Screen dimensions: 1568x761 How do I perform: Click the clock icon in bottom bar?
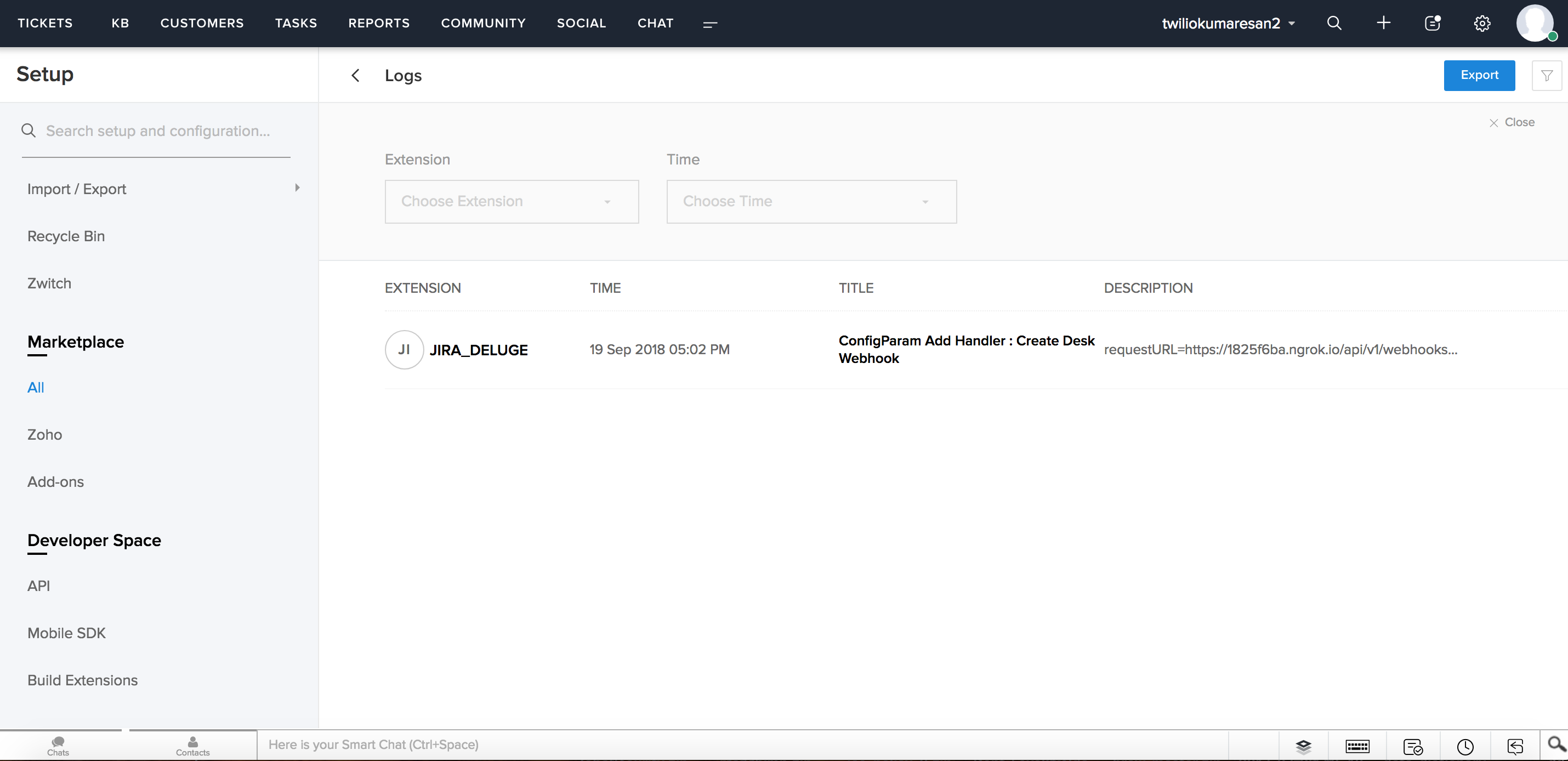pyautogui.click(x=1464, y=746)
